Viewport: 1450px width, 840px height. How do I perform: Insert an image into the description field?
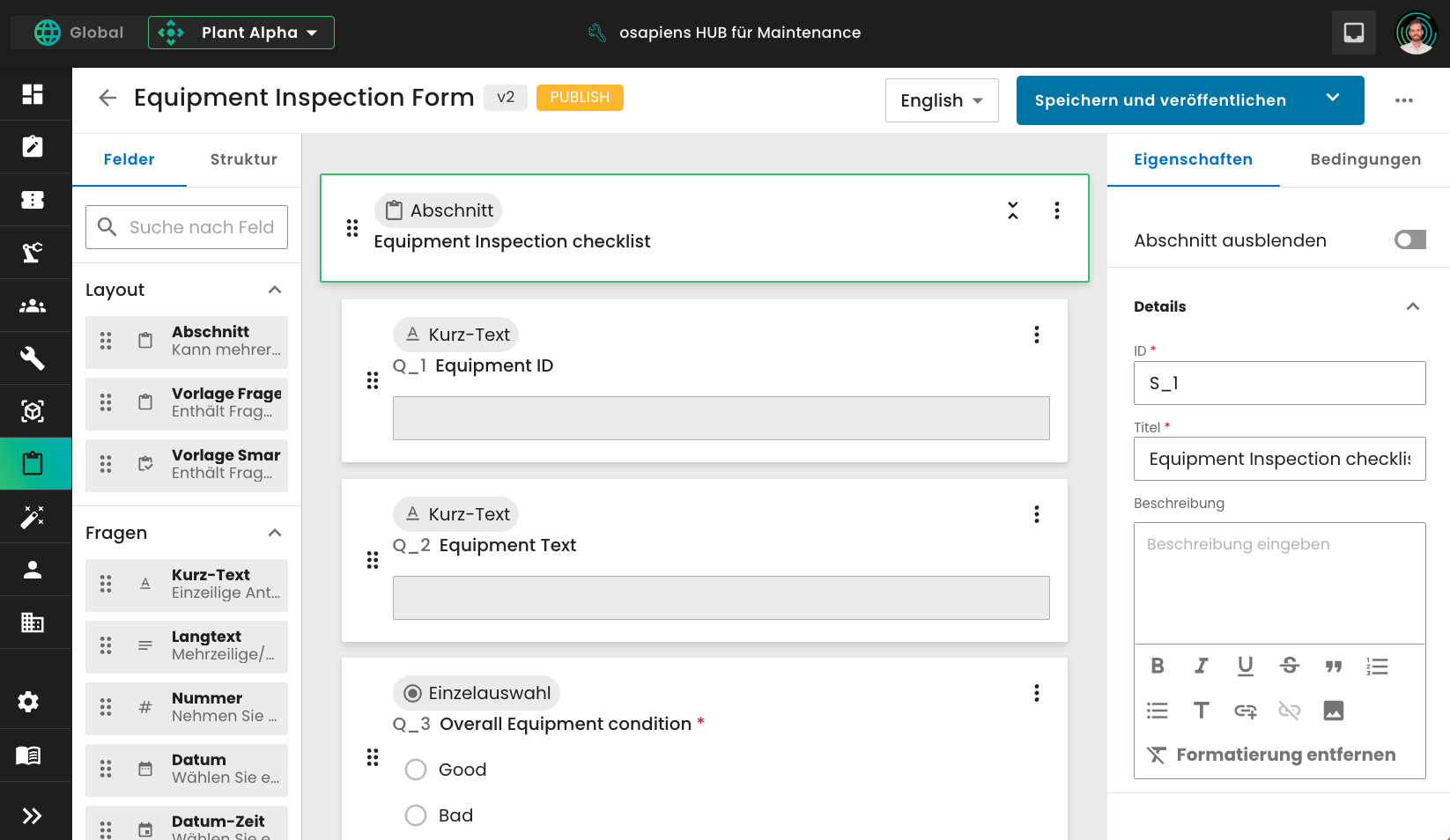click(x=1333, y=711)
